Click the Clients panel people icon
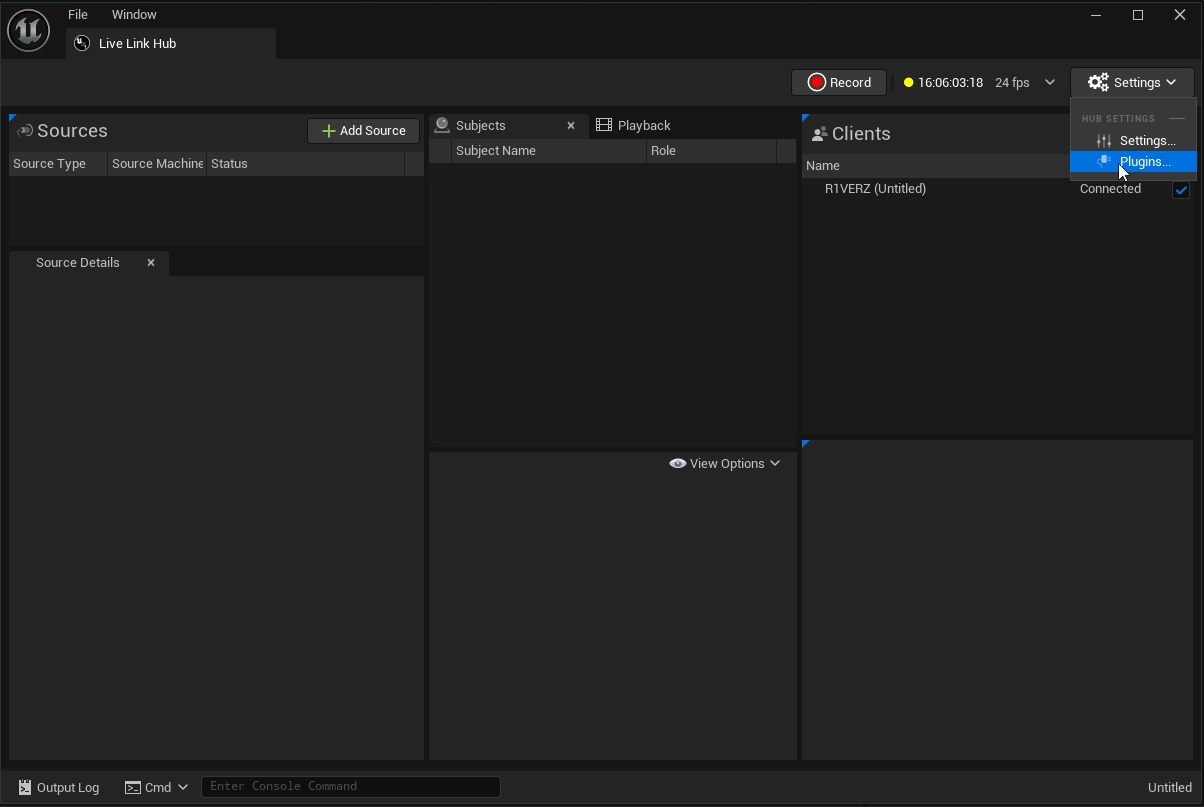 point(819,134)
